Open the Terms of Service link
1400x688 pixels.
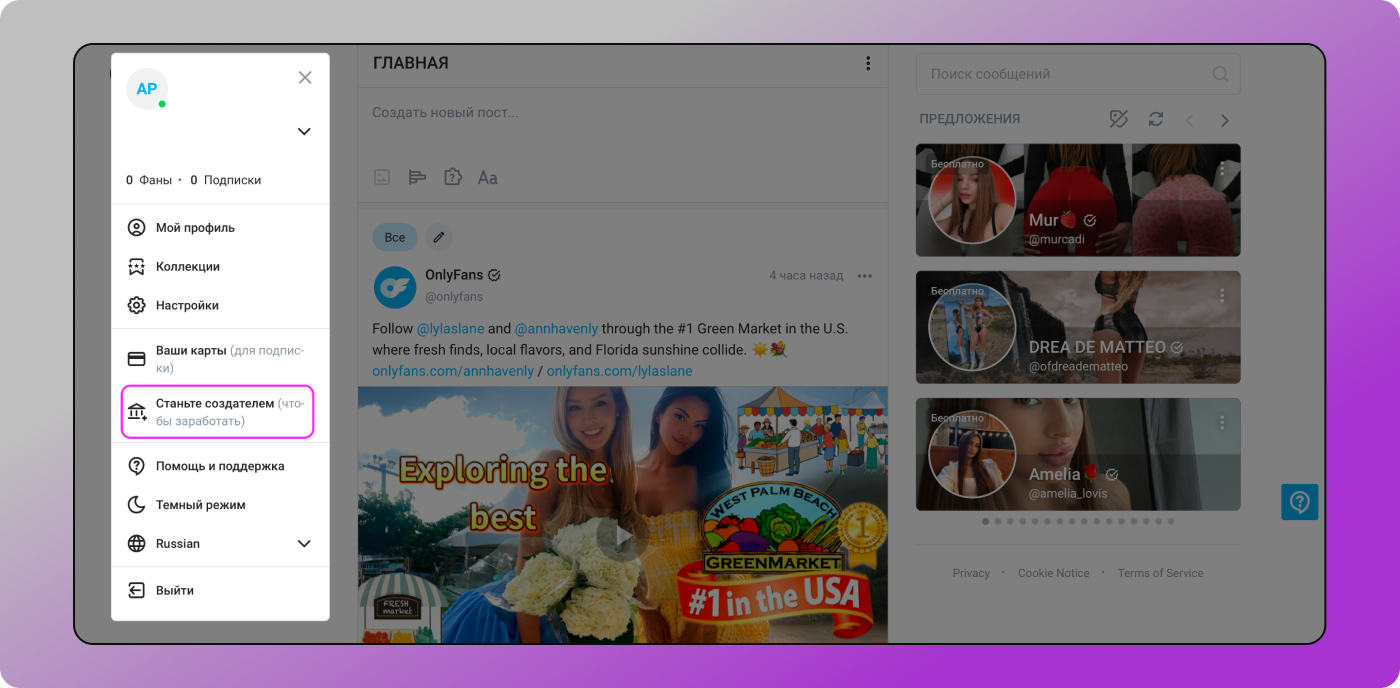(x=1160, y=572)
